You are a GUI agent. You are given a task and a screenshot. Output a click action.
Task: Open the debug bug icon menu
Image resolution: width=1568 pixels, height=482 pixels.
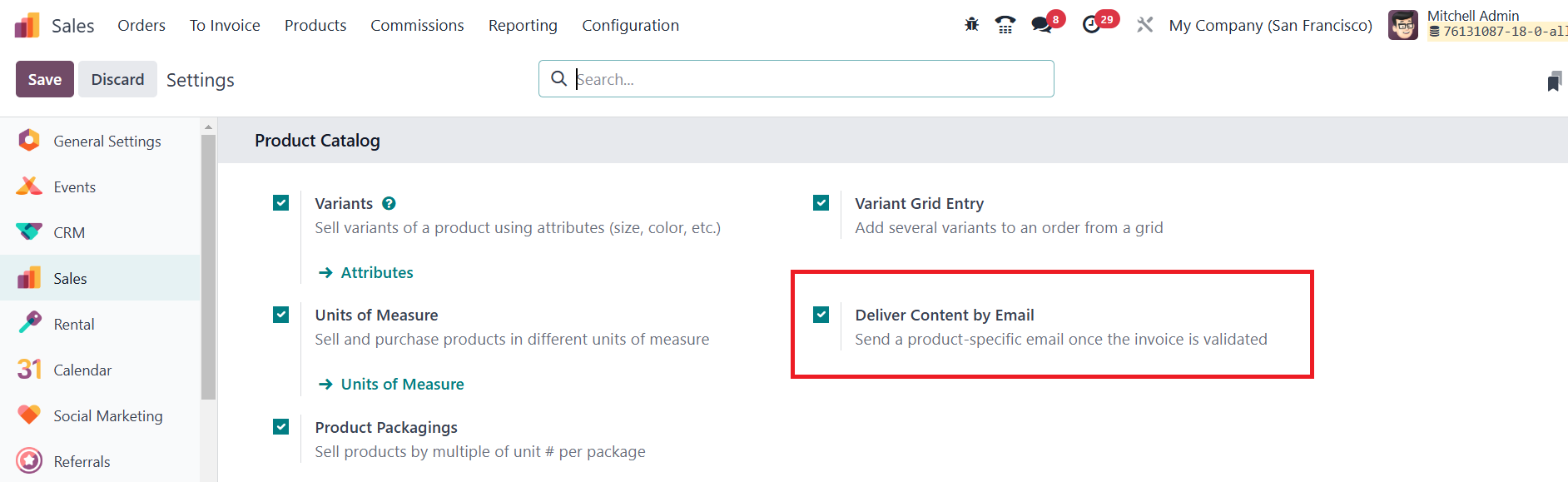pyautogui.click(x=971, y=25)
